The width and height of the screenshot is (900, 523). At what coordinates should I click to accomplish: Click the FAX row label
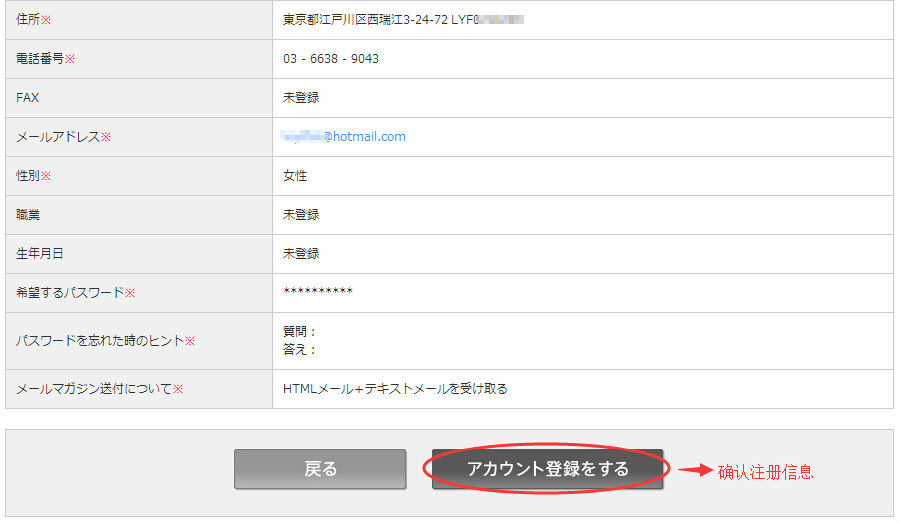pos(28,98)
